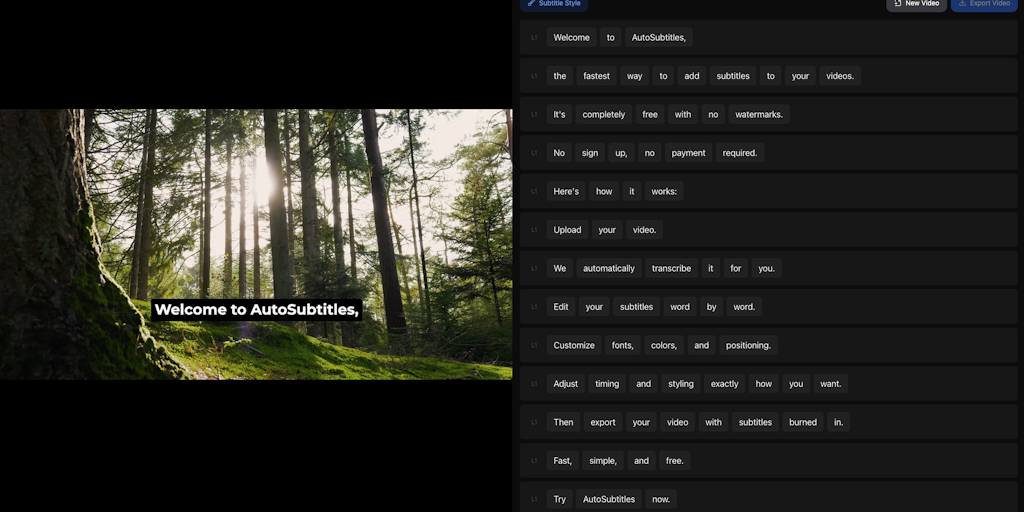The height and width of the screenshot is (512, 1024).
Task: Click the word "sign"
Action: [590, 153]
